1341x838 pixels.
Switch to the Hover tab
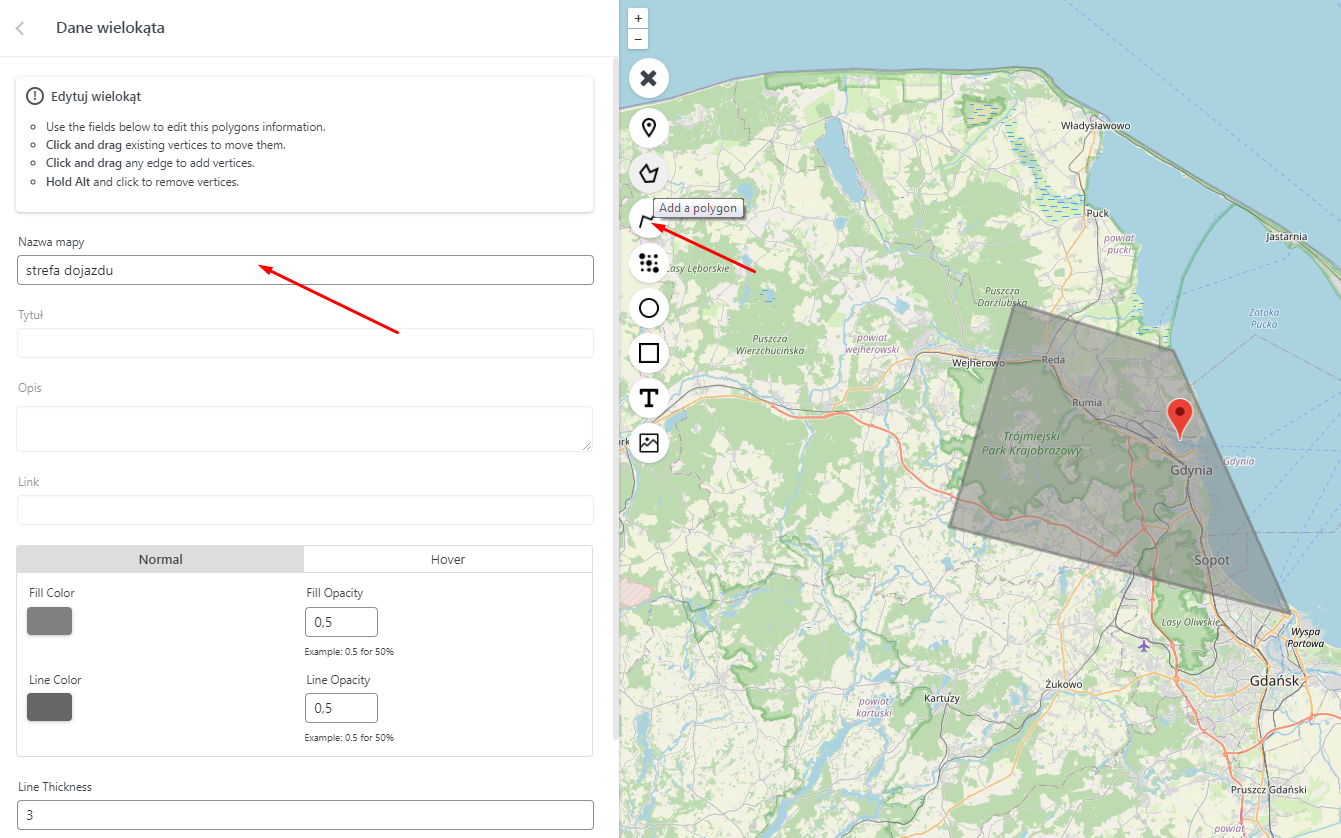coord(447,559)
